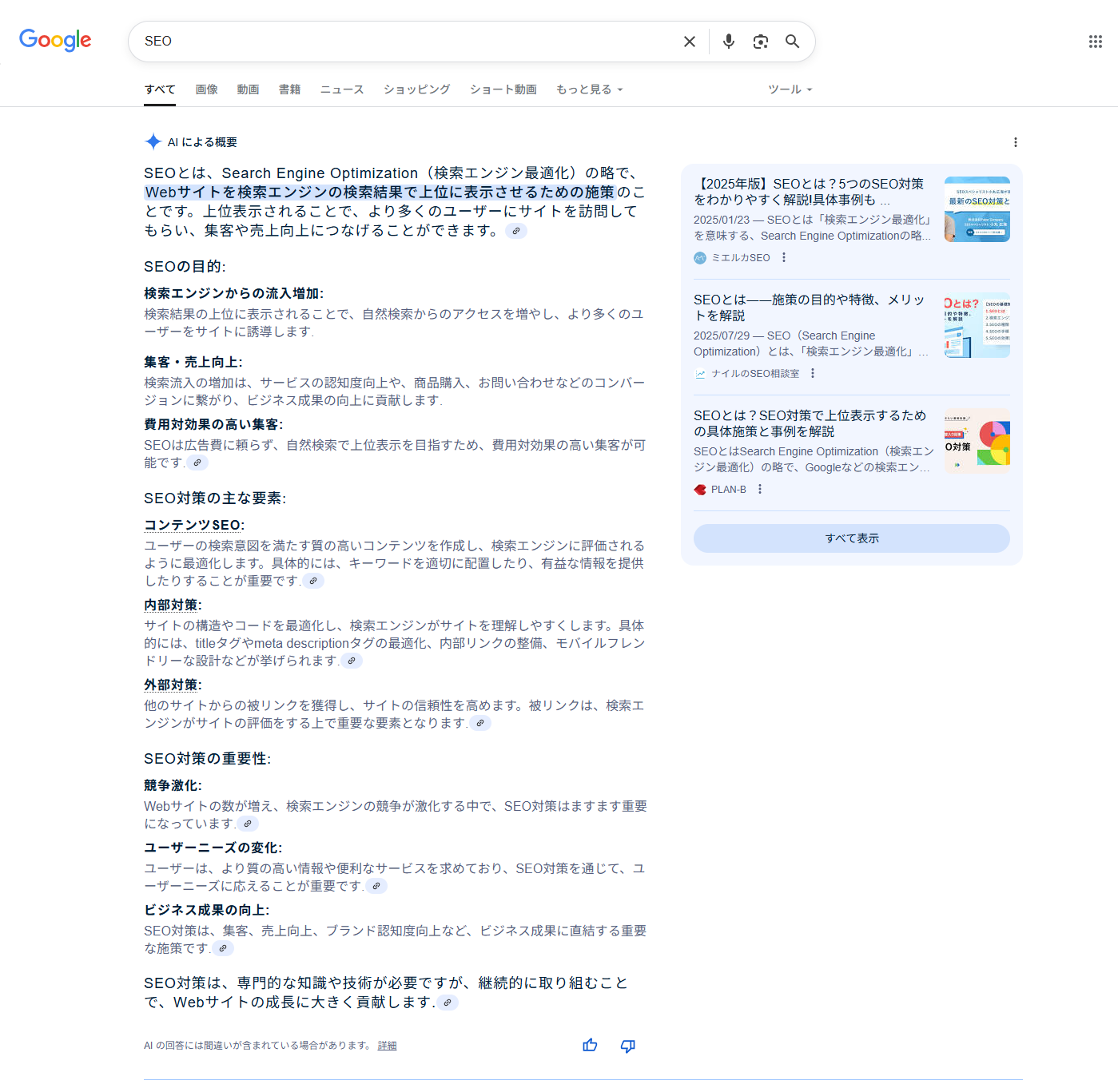Give thumbs down to AI answer
Image resolution: width=1118 pixels, height=1092 pixels.
click(x=628, y=1046)
